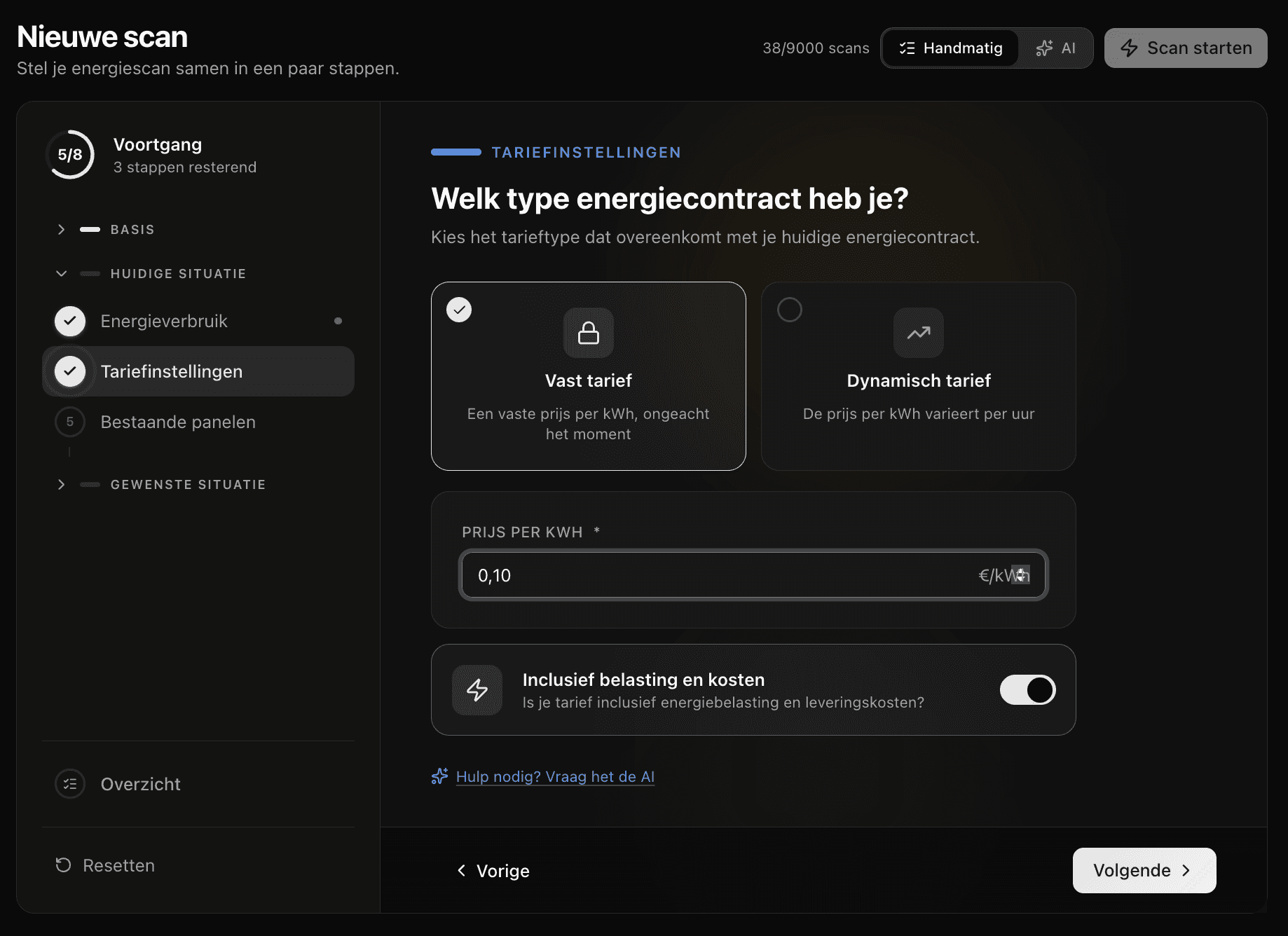
Task: Switch to AI mode
Action: click(1056, 48)
